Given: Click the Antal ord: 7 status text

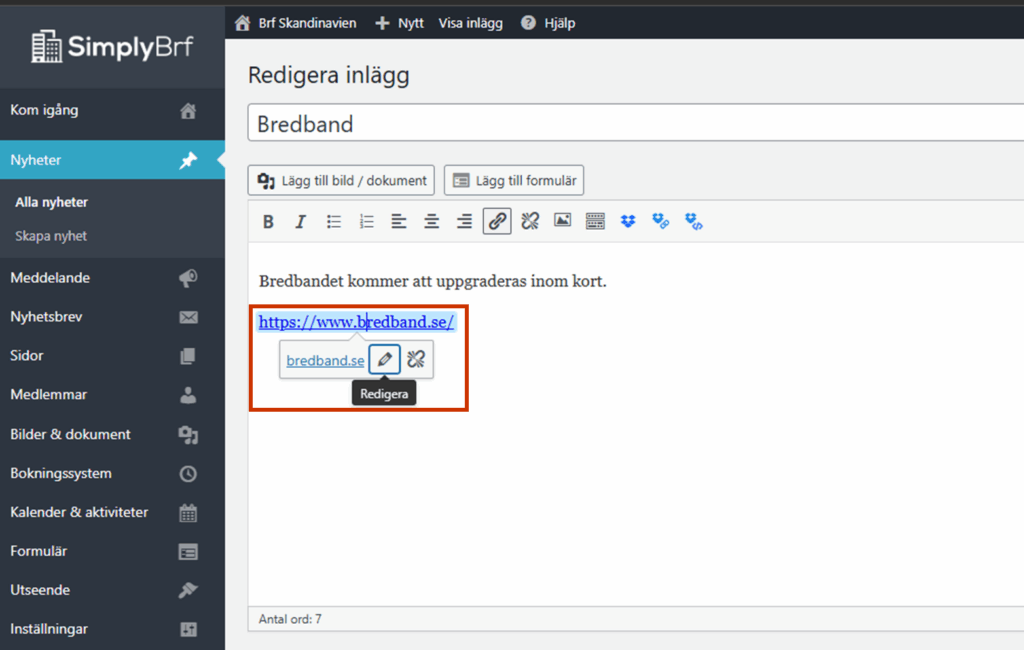Looking at the screenshot, I should coord(290,619).
